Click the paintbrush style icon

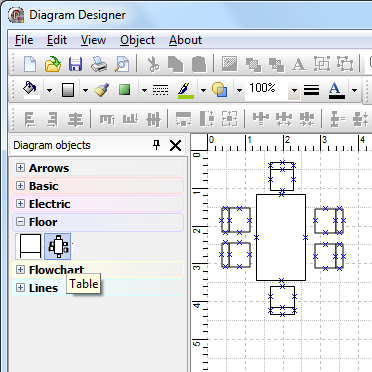(x=102, y=90)
